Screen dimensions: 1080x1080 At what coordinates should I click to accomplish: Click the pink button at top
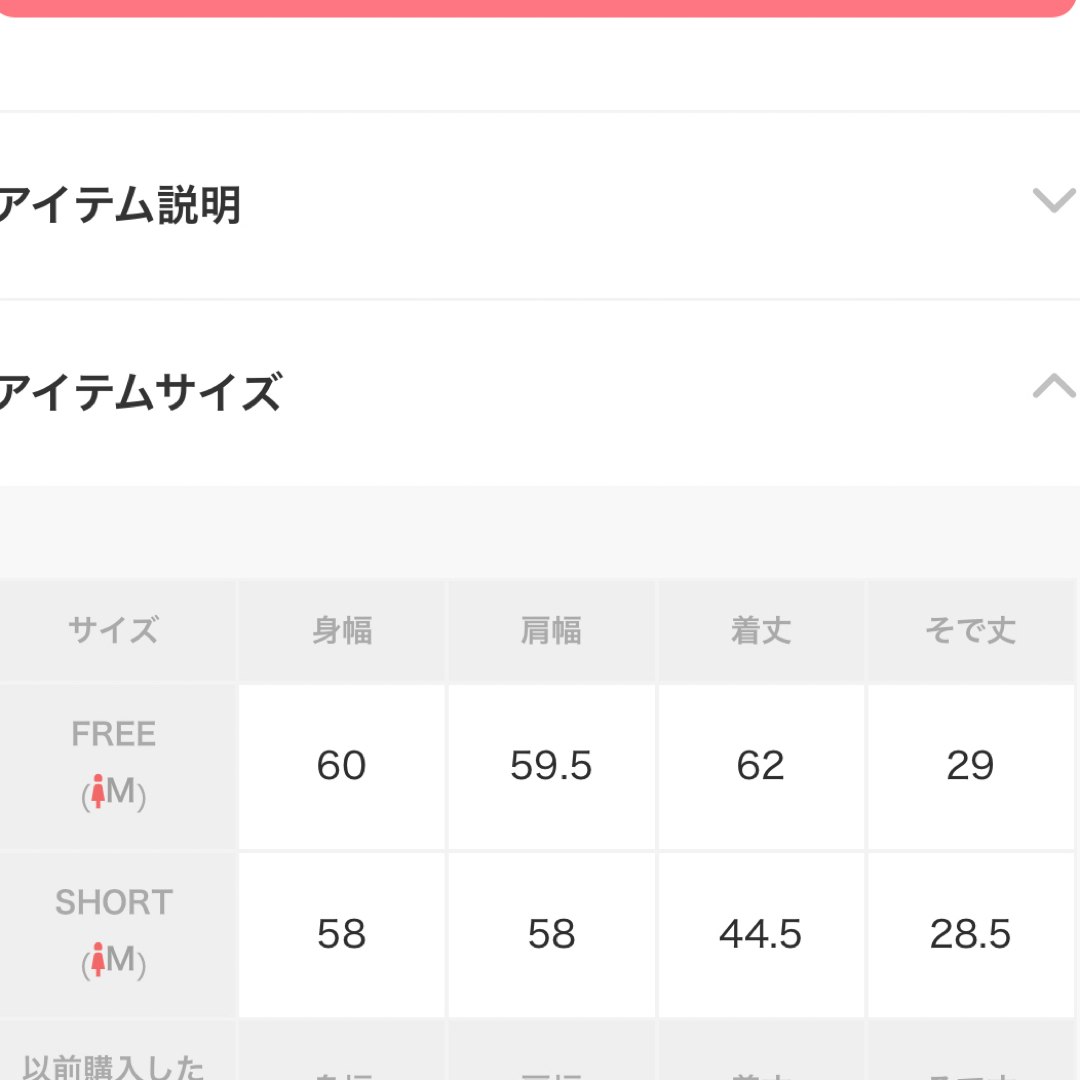coord(537,8)
